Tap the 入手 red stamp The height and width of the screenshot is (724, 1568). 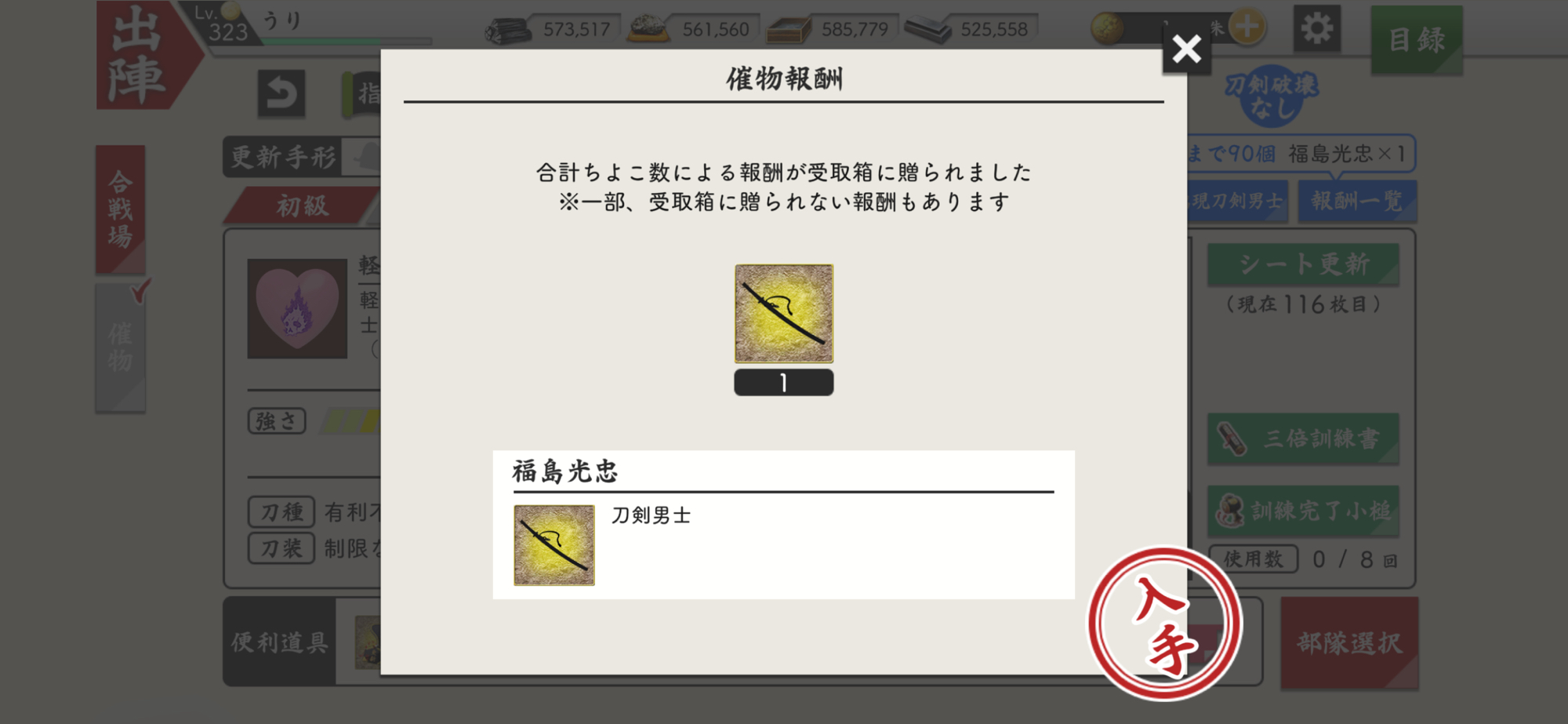(x=1164, y=624)
